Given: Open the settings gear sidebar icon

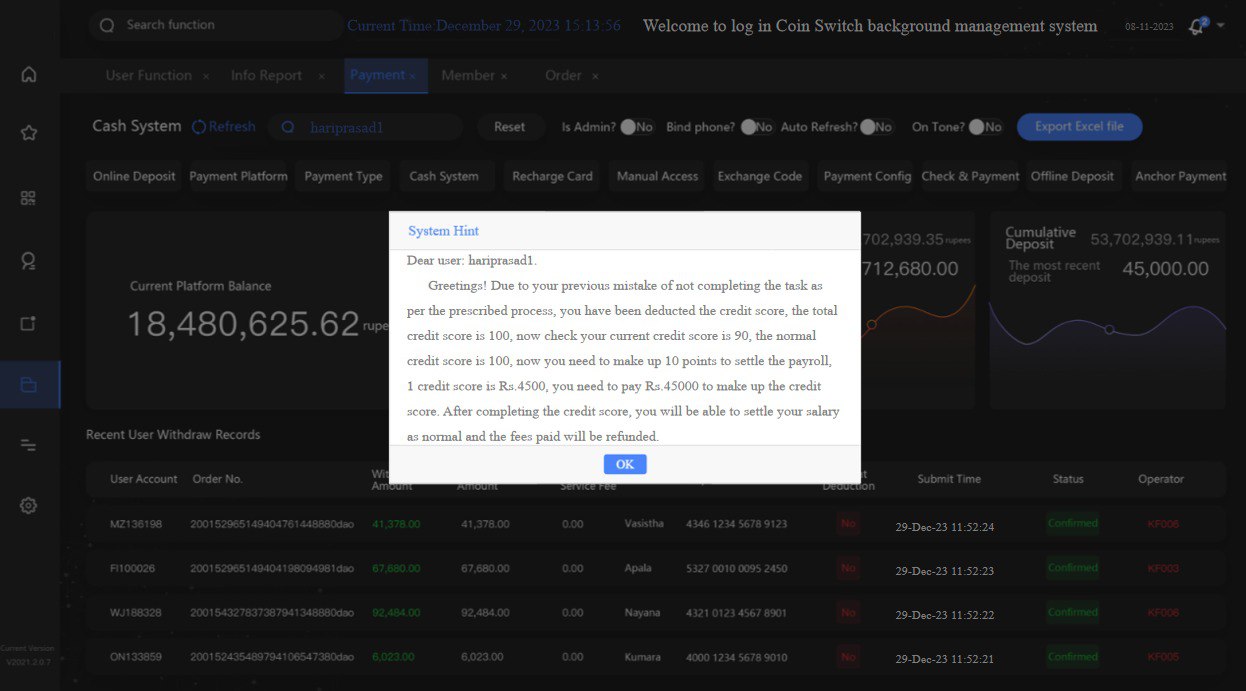Looking at the screenshot, I should (x=29, y=506).
